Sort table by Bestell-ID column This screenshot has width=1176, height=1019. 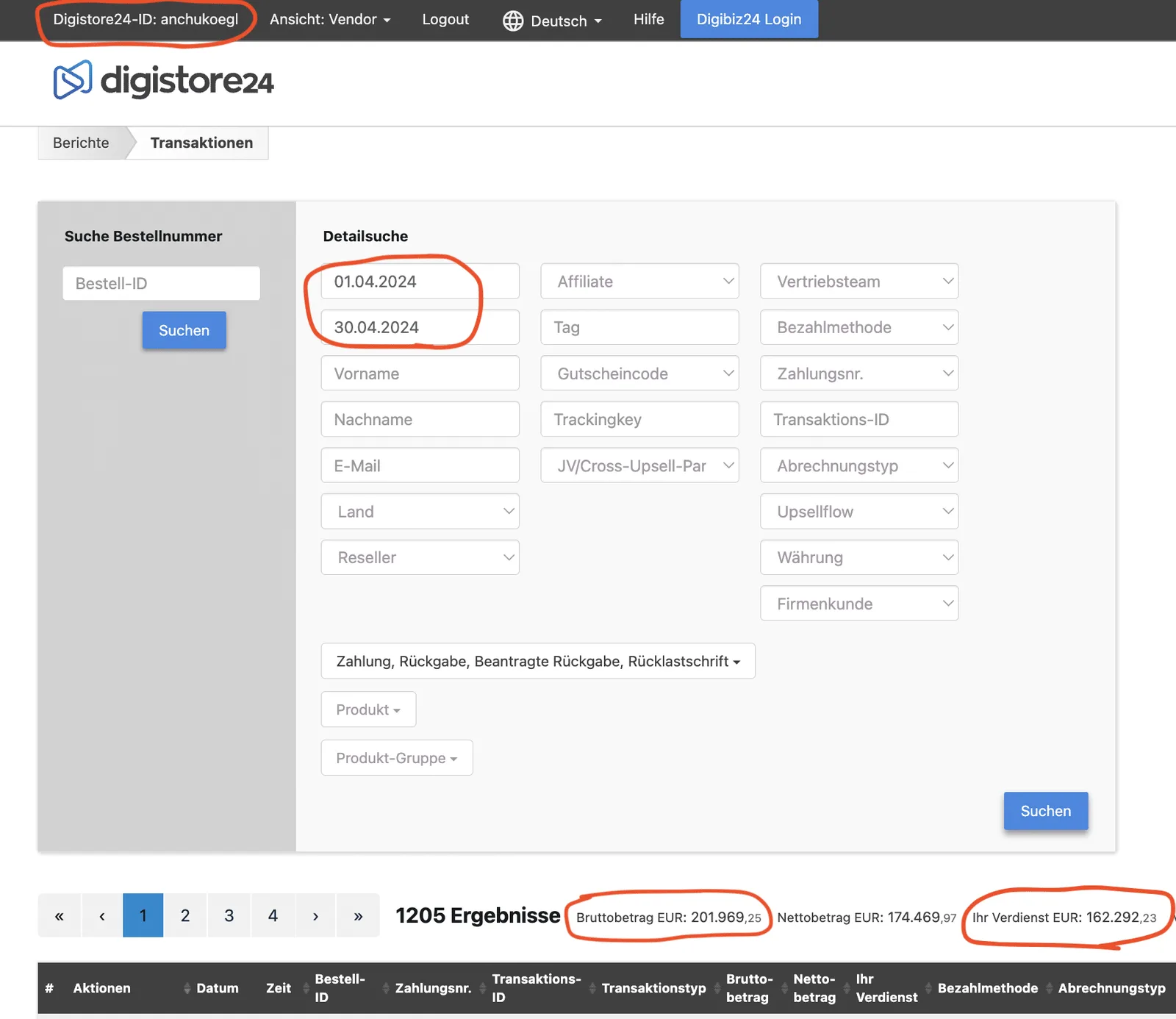click(x=340, y=988)
